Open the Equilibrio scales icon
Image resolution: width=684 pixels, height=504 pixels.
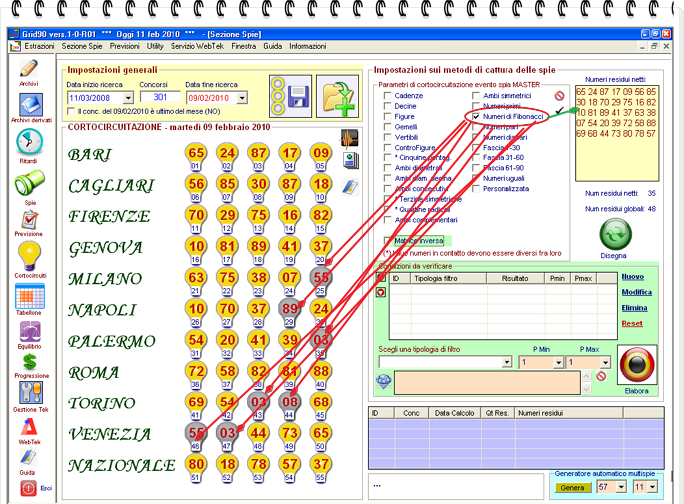tap(30, 332)
